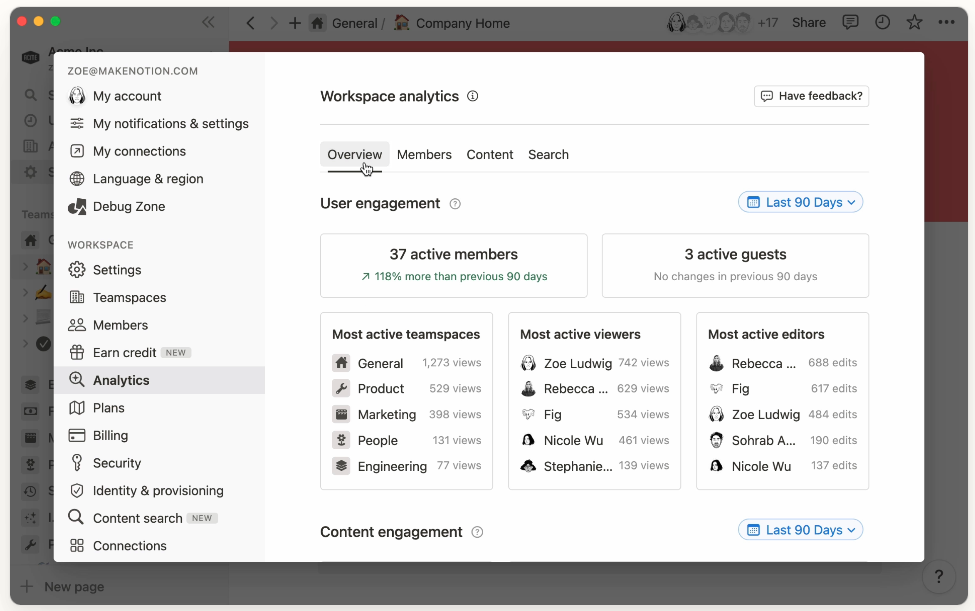Open Content engagement Last 90 Days dropdown
The width and height of the screenshot is (975, 611).
(x=800, y=530)
